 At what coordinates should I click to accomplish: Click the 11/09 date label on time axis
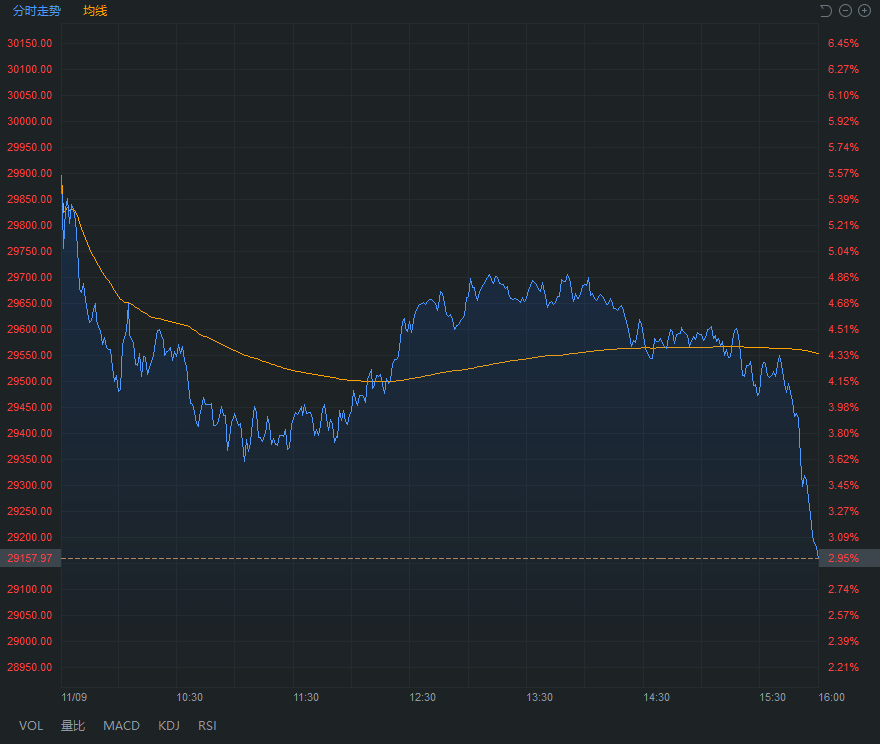tap(74, 697)
